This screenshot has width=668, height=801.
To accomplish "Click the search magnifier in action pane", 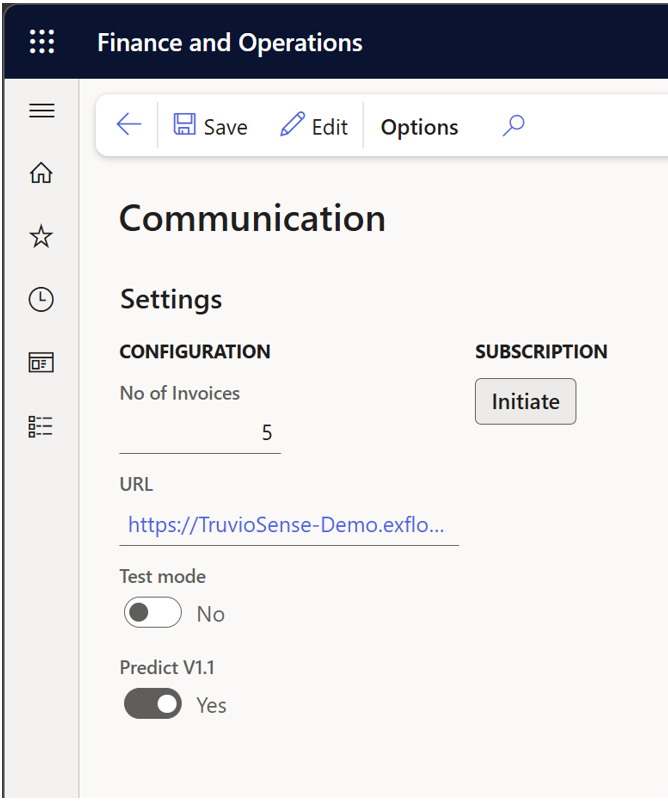I will (513, 125).
